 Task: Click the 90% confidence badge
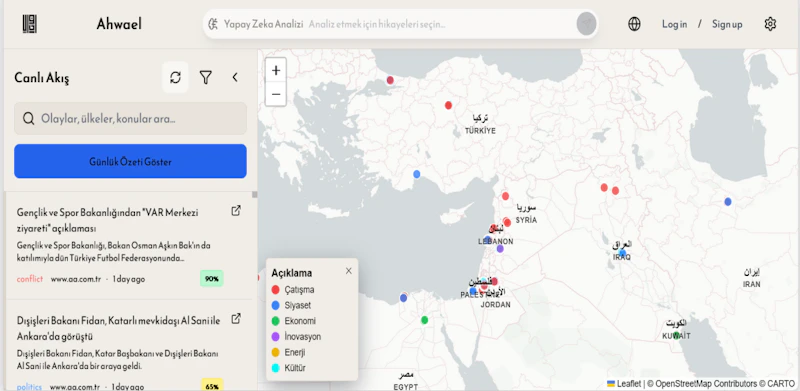[212, 279]
